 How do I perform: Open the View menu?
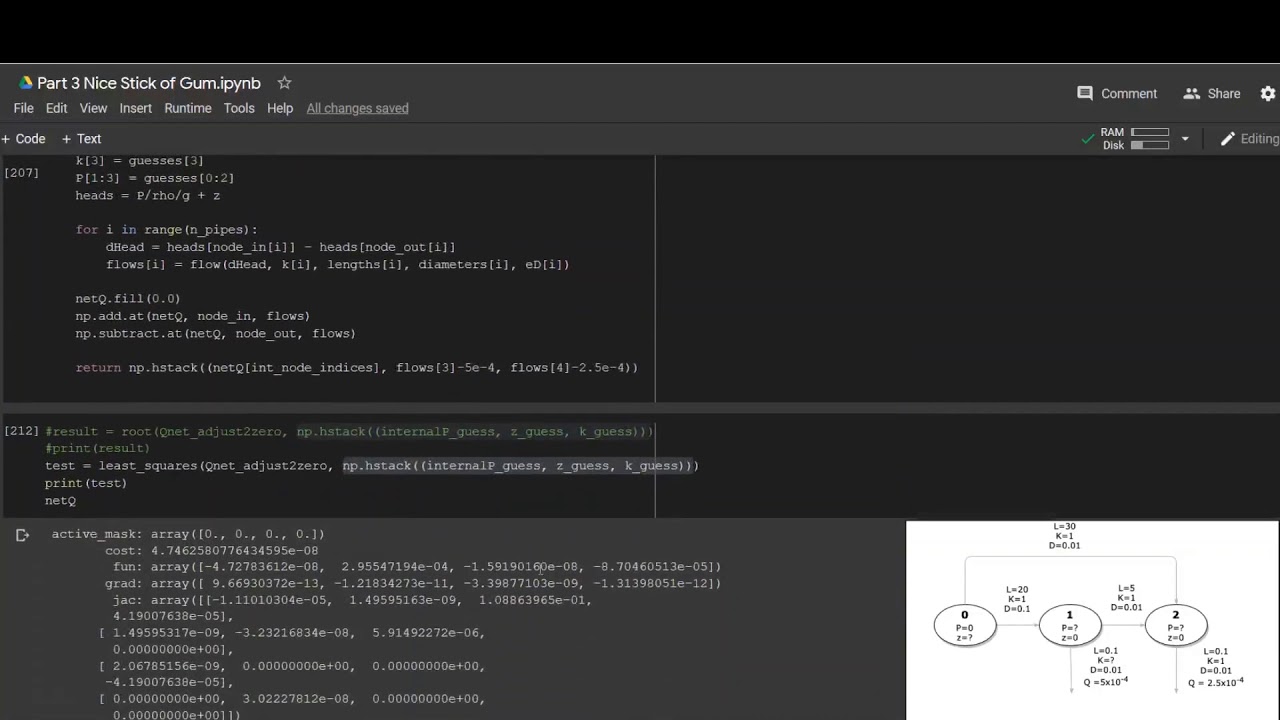click(93, 108)
